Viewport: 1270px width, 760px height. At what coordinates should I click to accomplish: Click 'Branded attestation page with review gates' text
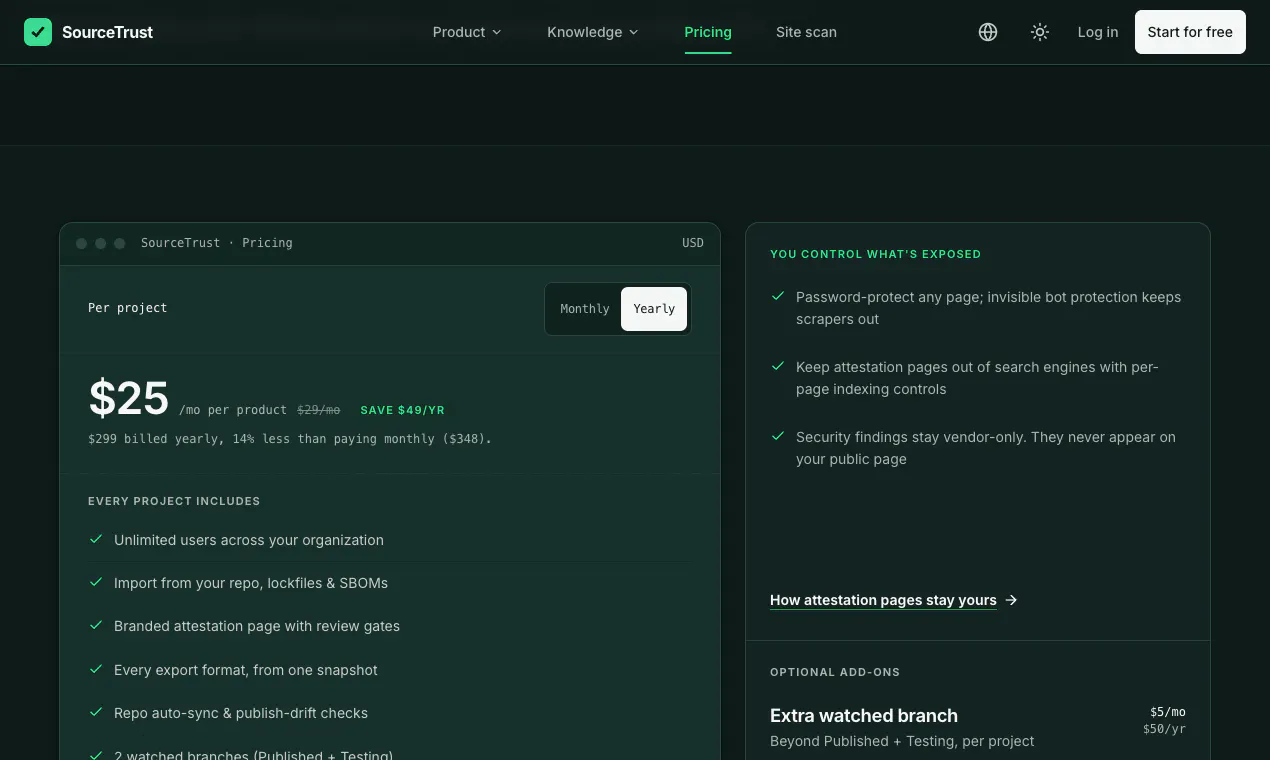pos(257,626)
